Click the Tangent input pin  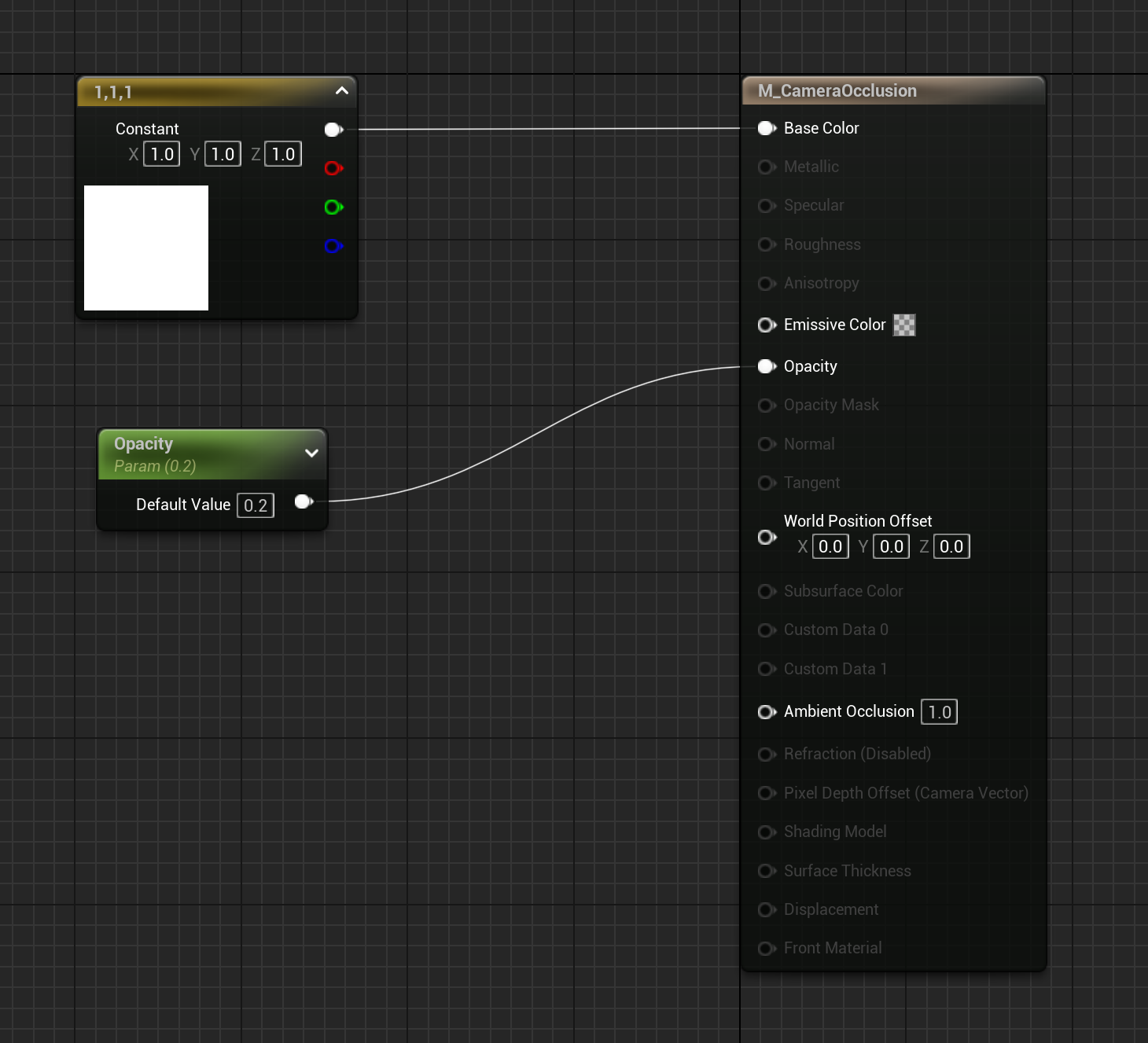[x=767, y=483]
